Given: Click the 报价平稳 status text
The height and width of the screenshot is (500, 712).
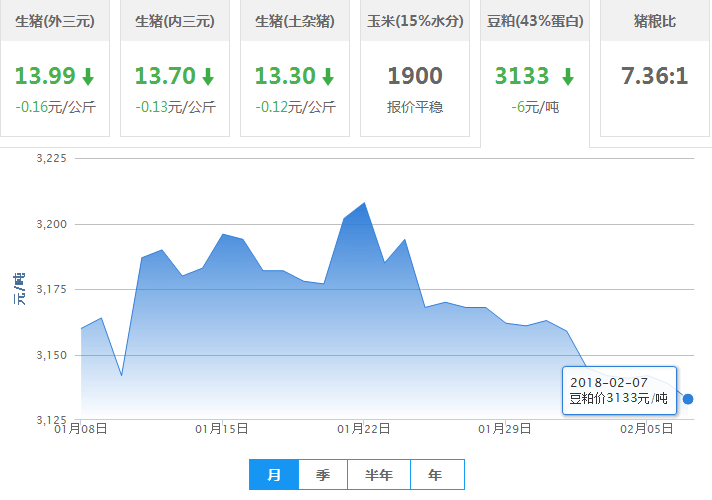Looking at the screenshot, I should (415, 107).
